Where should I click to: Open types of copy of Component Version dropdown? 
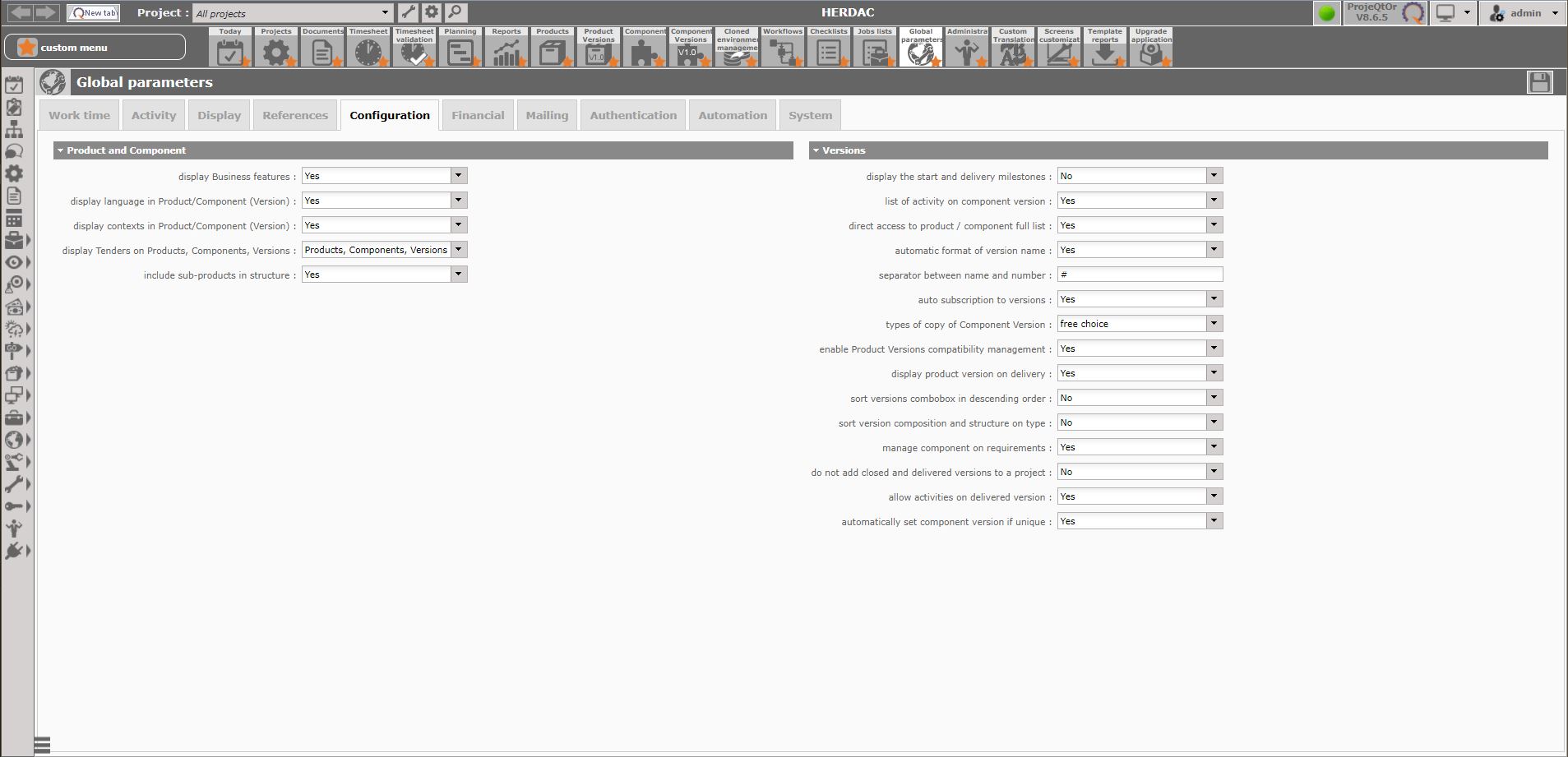point(1214,324)
